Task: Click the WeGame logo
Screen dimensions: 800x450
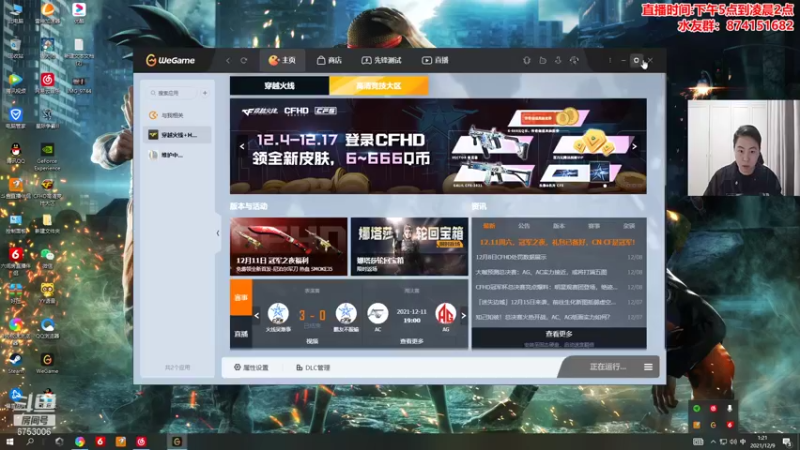Action: pyautogui.click(x=170, y=60)
